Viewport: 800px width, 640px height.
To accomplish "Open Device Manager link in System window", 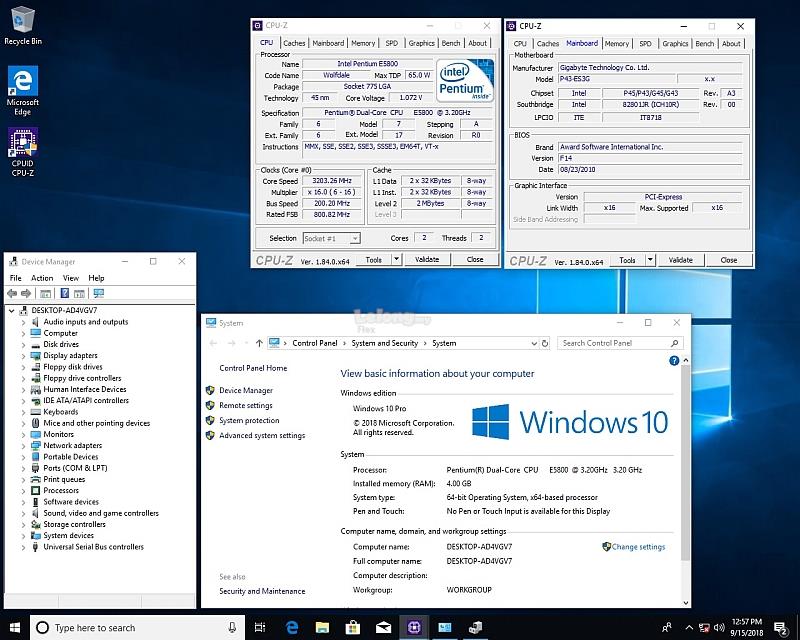I will pos(246,390).
